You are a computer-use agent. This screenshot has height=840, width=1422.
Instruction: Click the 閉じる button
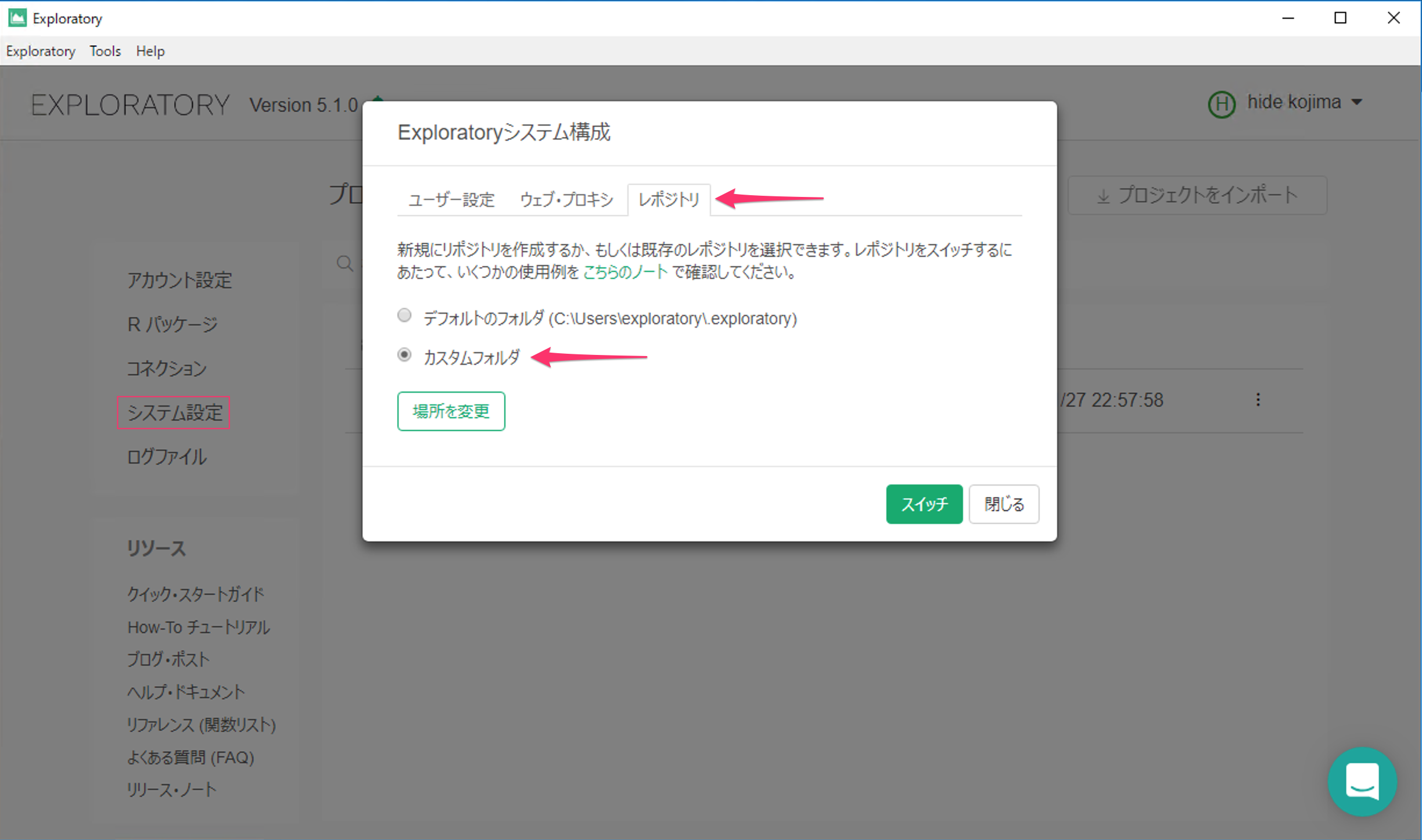(x=1004, y=504)
